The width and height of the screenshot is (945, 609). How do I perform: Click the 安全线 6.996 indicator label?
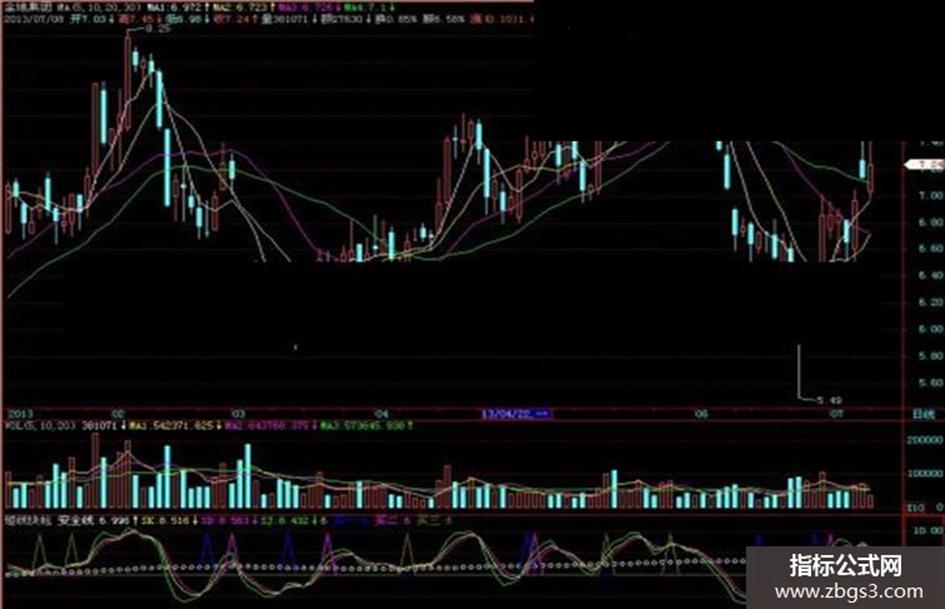tap(94, 520)
